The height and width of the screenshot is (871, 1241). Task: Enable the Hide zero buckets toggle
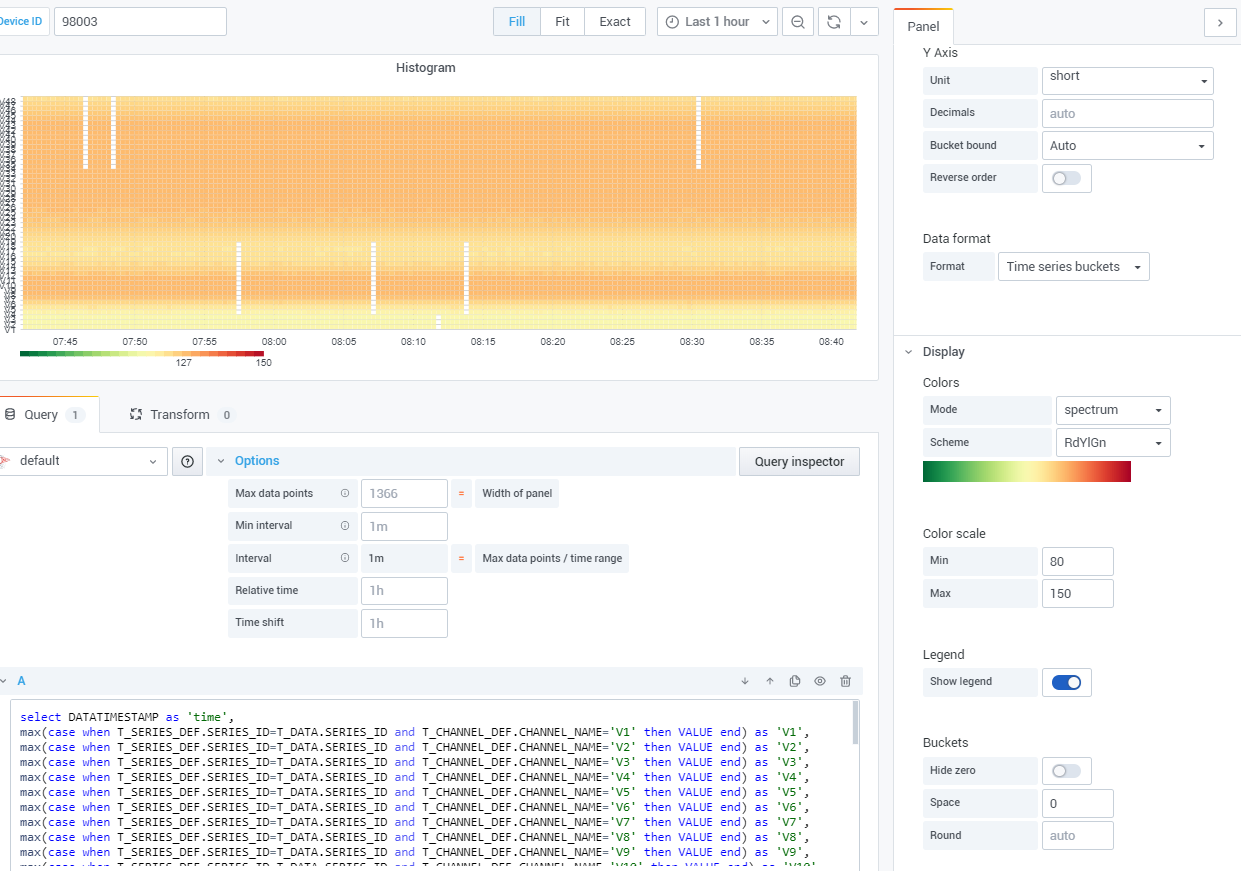(1066, 770)
